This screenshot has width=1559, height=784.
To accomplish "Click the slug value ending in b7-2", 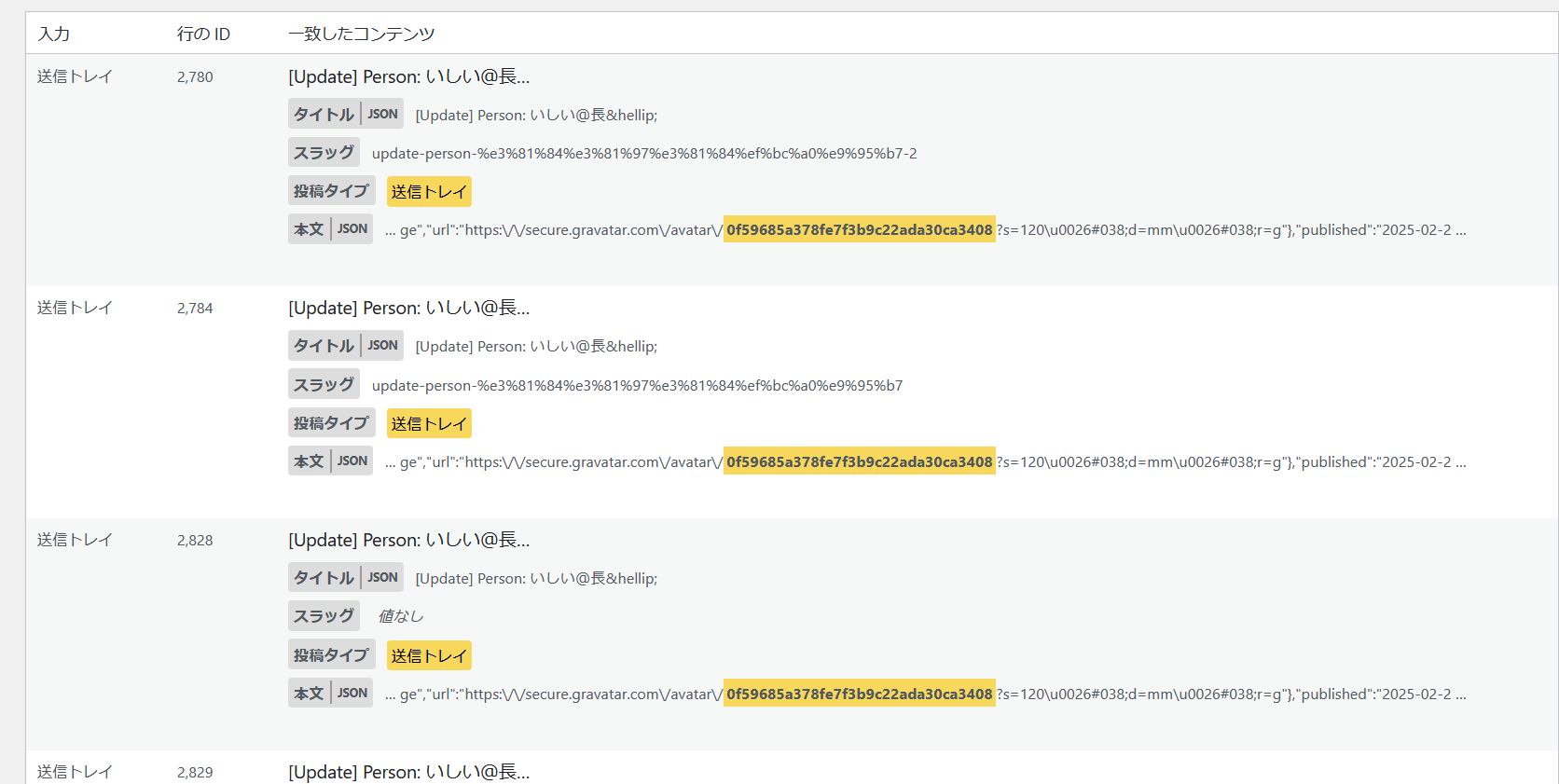I will coord(643,153).
